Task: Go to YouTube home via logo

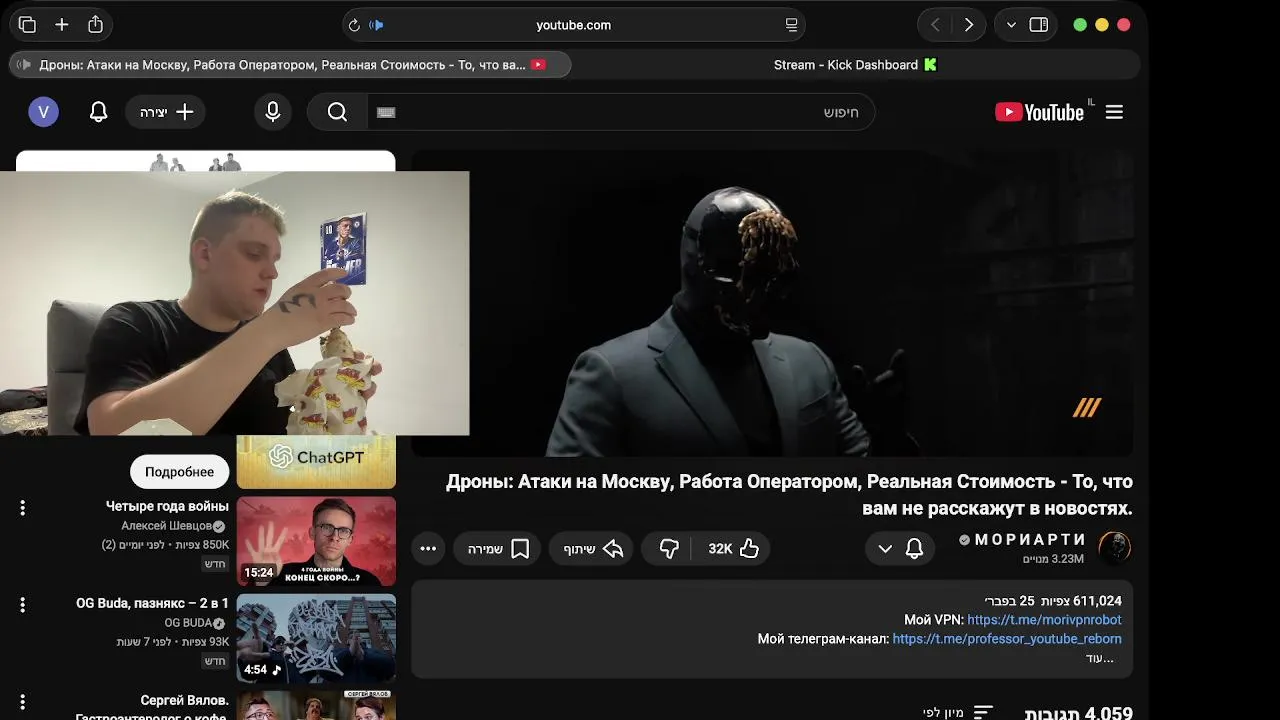Action: pos(1040,112)
